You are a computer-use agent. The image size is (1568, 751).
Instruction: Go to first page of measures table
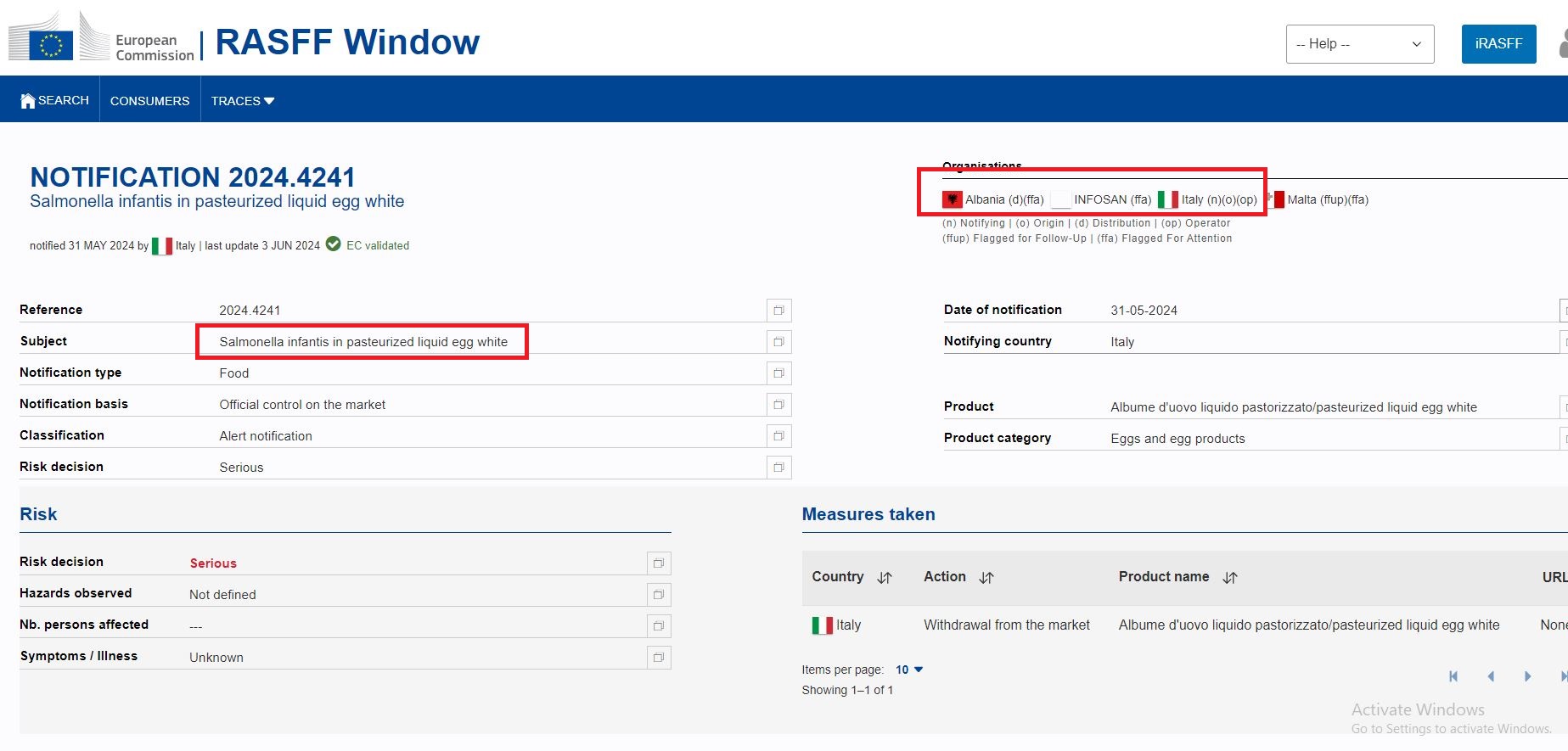tap(1453, 676)
